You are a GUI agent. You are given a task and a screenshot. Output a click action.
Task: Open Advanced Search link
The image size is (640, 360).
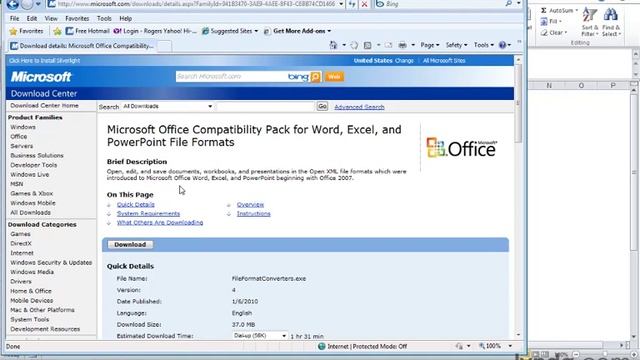(359, 107)
